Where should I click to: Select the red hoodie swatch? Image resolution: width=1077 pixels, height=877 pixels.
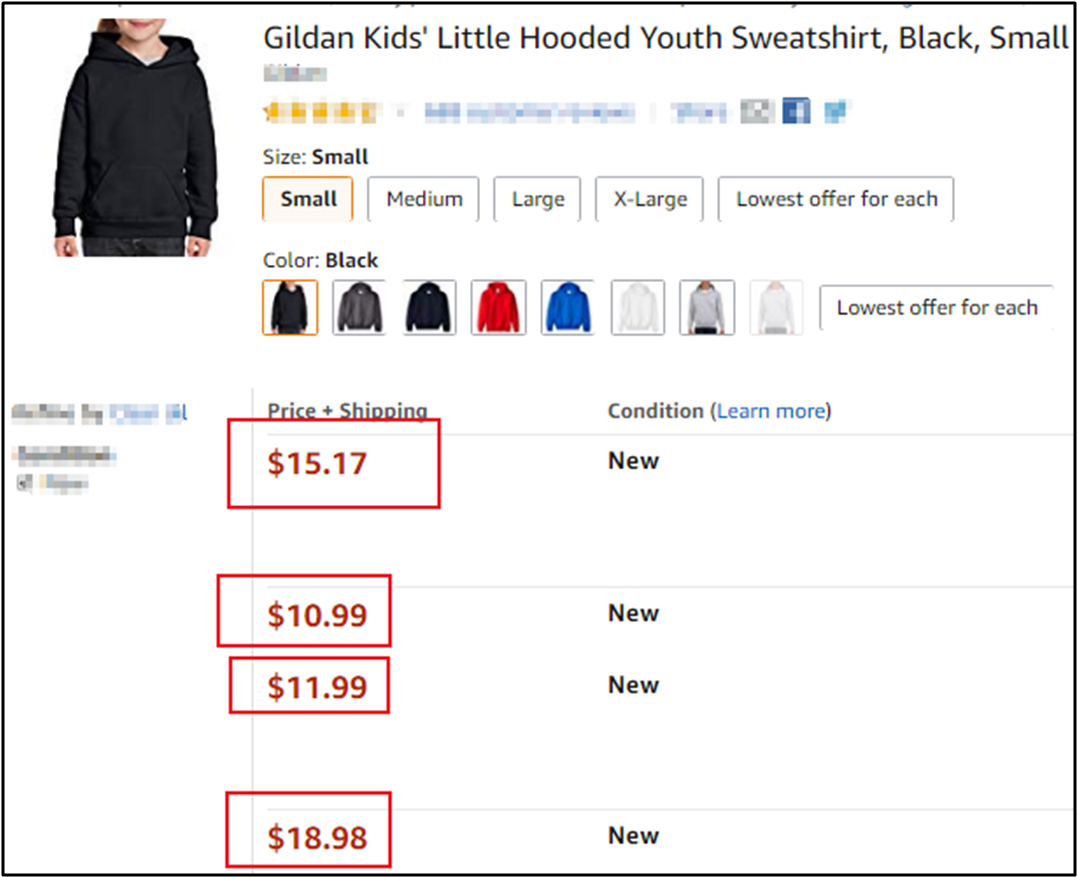tap(498, 307)
